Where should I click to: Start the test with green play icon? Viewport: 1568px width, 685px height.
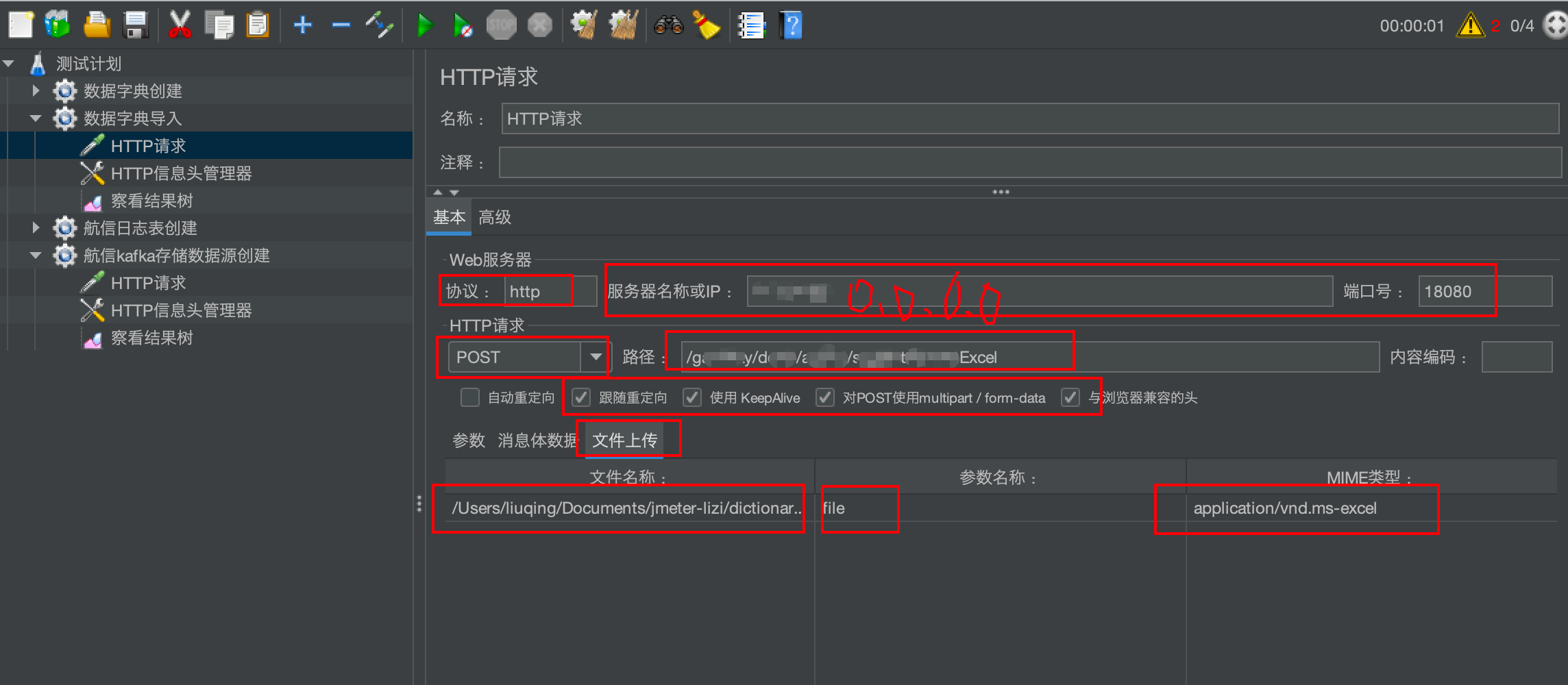pyautogui.click(x=425, y=25)
